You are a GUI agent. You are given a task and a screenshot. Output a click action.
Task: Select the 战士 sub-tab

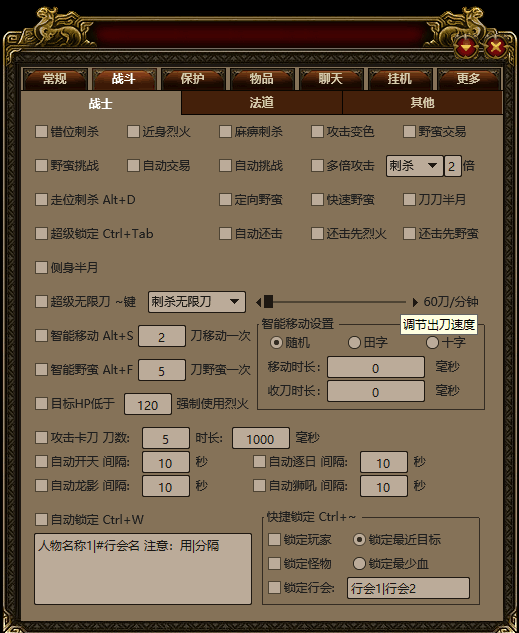[100, 103]
